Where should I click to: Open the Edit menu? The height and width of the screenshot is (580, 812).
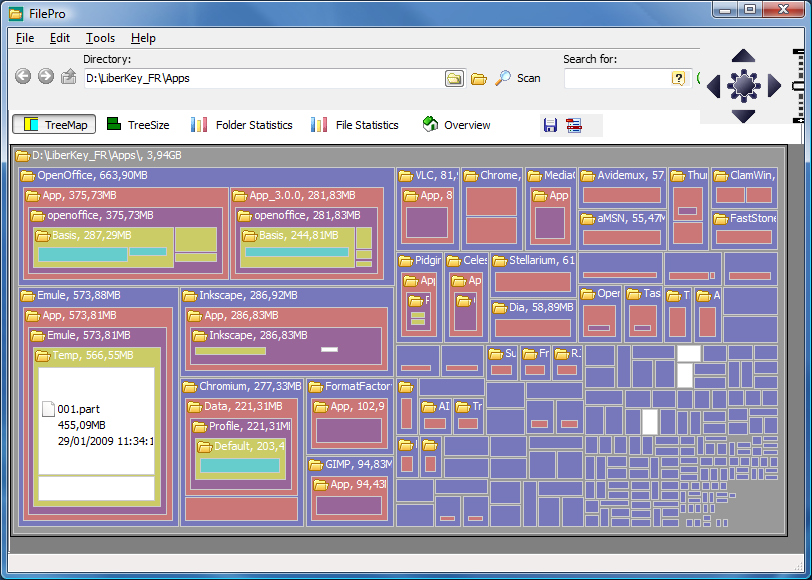(x=60, y=38)
